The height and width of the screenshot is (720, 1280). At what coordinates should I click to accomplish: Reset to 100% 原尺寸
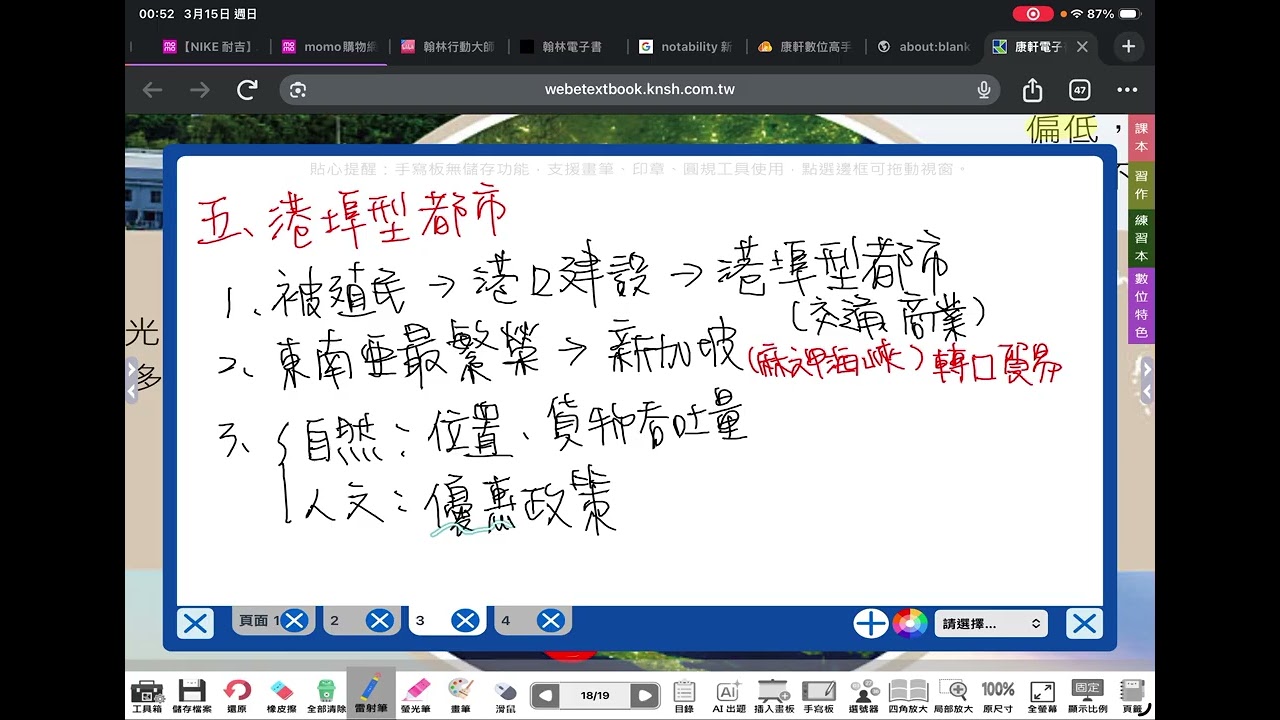point(998,695)
